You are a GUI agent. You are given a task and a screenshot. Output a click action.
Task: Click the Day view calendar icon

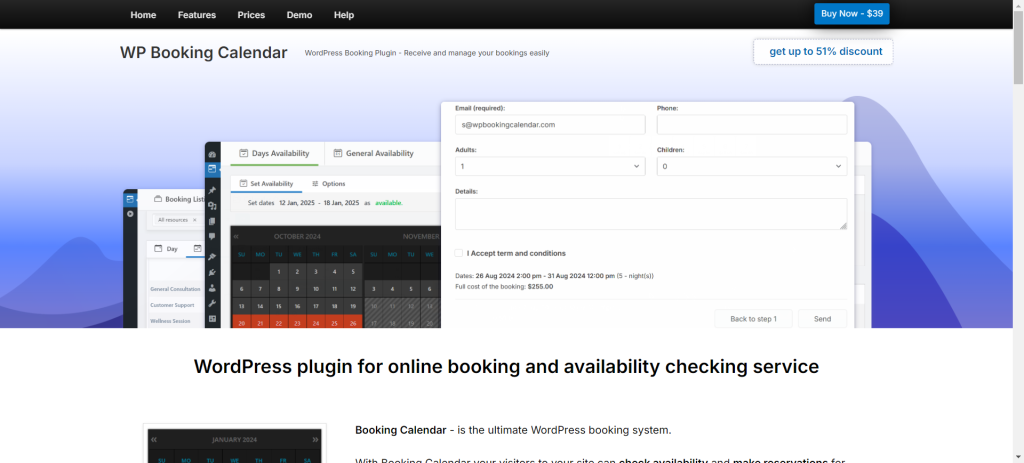pos(158,249)
